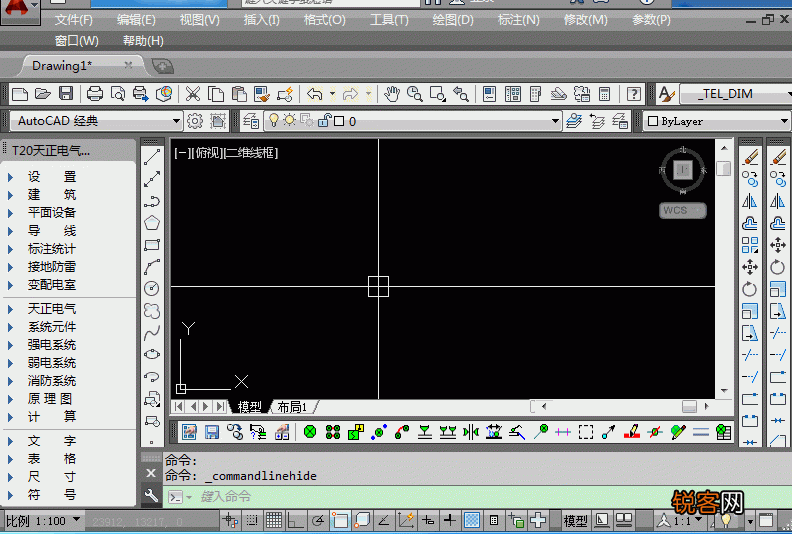
Task: Open the QuickCalc calculator icon
Action: click(x=605, y=94)
